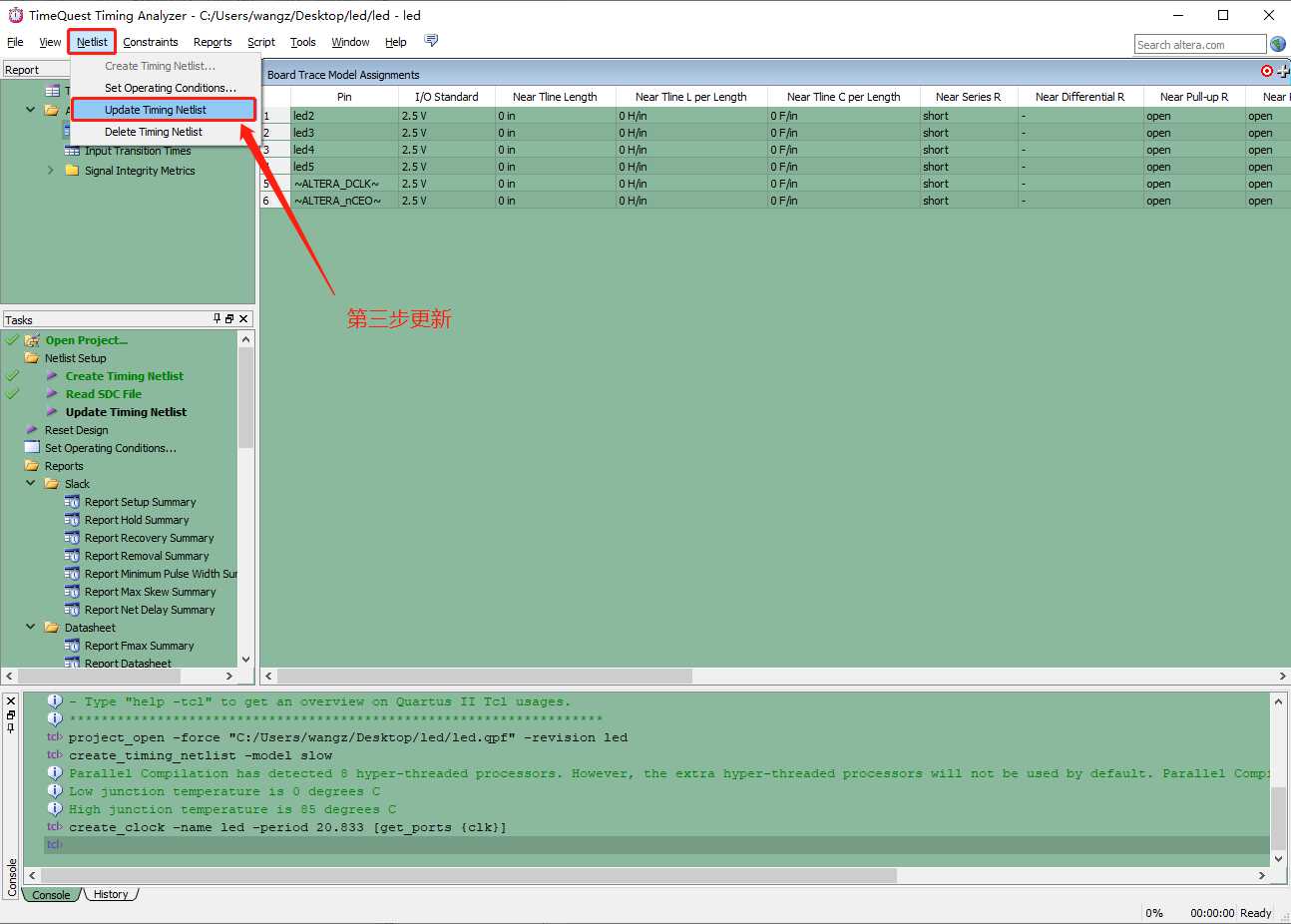Click down arrow of Tasks panel scrollbar
The width and height of the screenshot is (1291, 924).
point(245,660)
